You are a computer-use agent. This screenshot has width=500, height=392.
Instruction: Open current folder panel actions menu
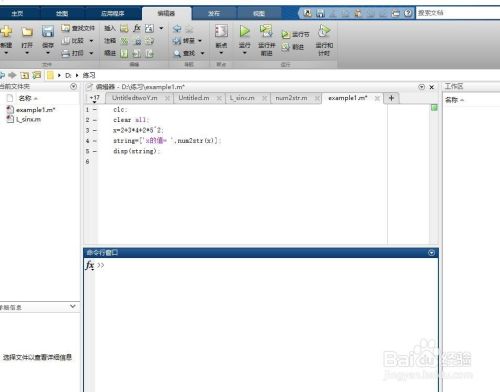coord(74,86)
